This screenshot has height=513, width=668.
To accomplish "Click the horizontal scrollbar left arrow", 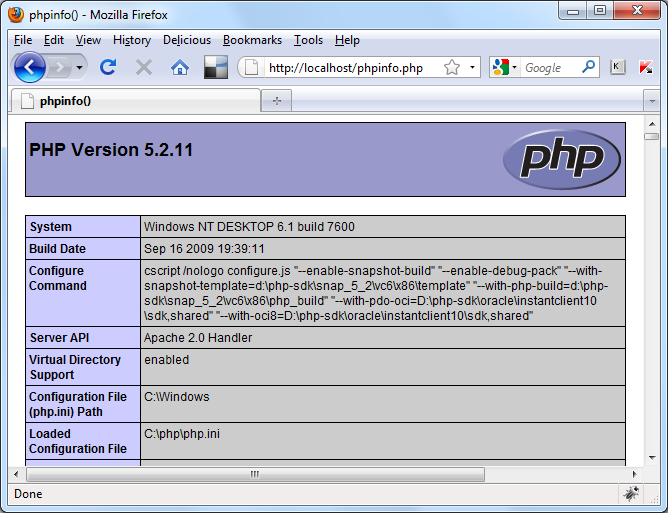I will [16, 474].
